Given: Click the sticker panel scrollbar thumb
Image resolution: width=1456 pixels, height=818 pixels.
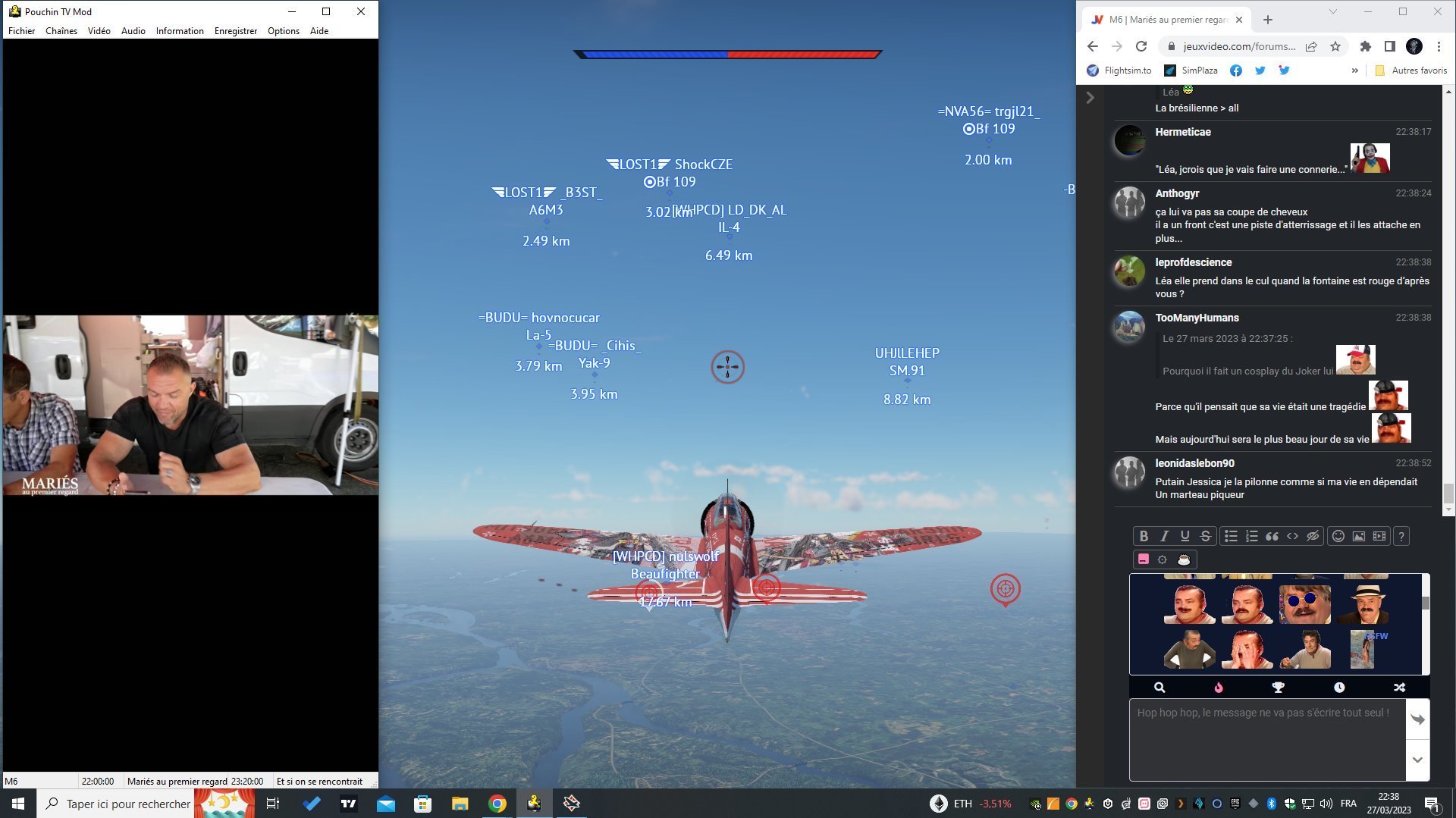Looking at the screenshot, I should (x=1426, y=603).
